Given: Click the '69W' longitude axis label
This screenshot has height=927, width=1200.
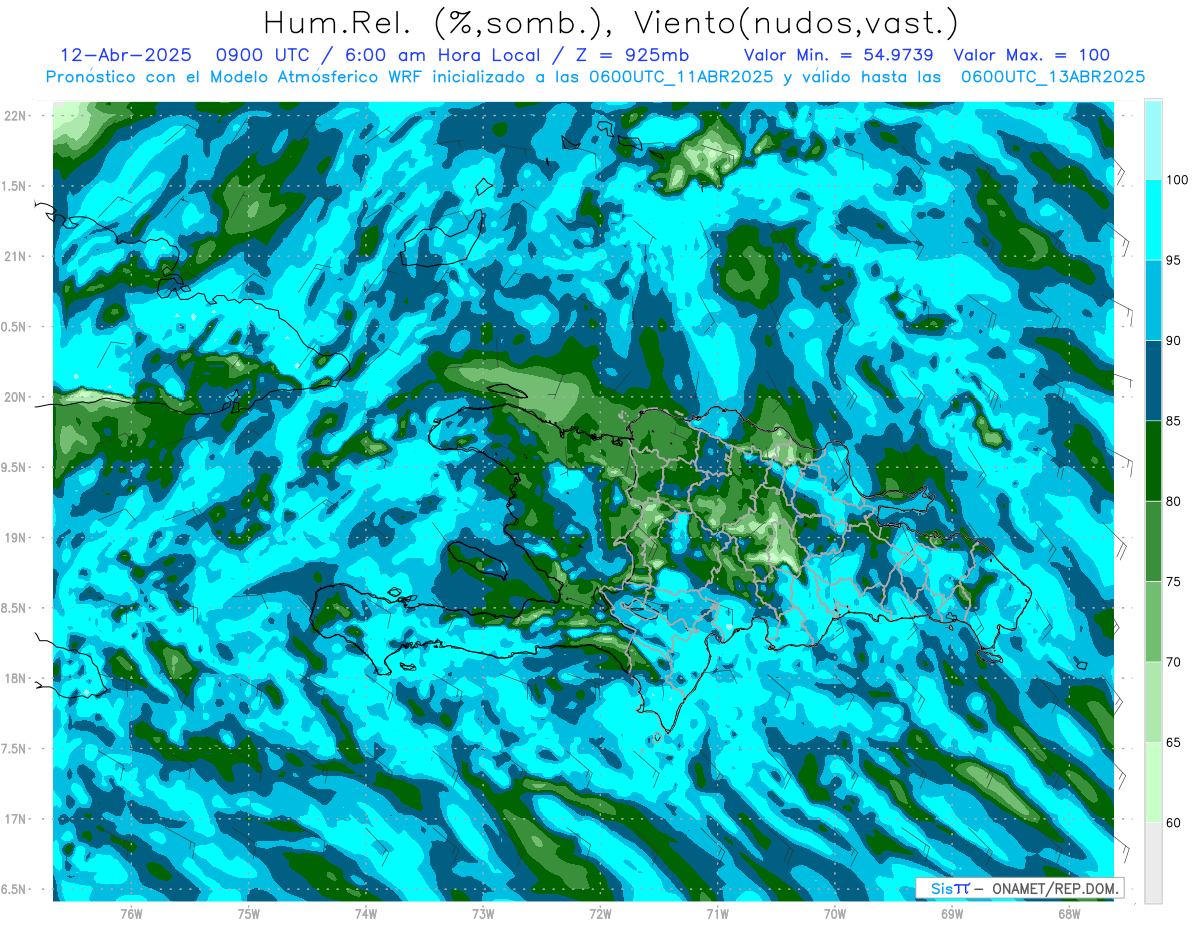Looking at the screenshot, I should coord(952,913).
